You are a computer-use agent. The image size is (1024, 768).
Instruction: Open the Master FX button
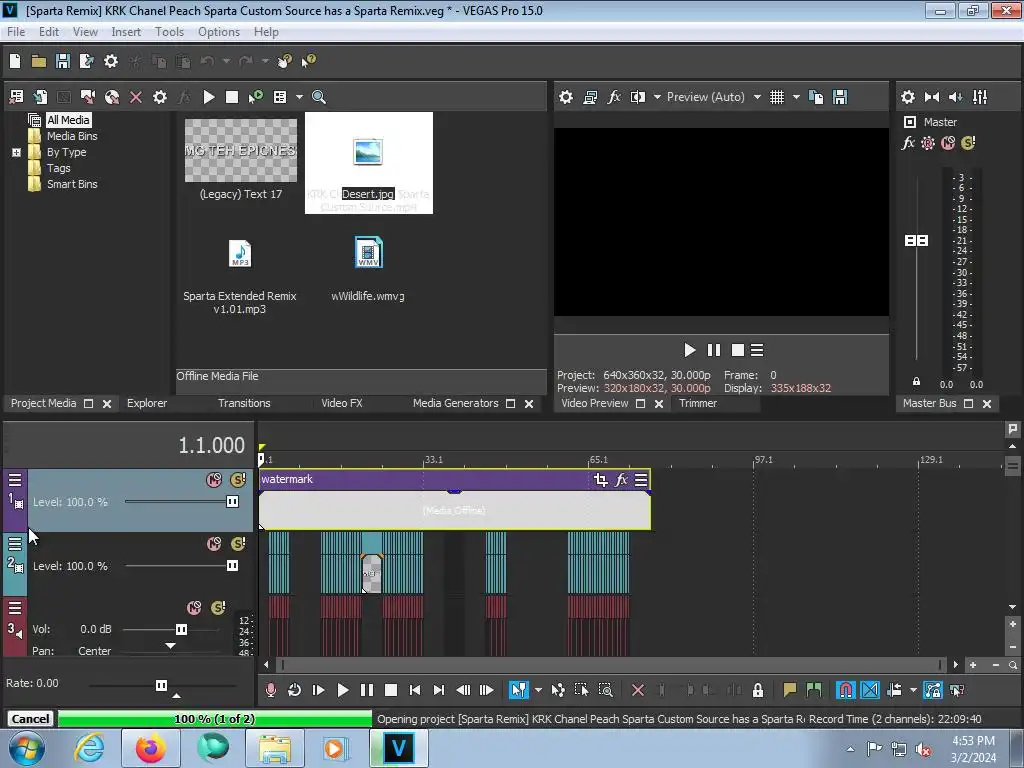coord(908,143)
